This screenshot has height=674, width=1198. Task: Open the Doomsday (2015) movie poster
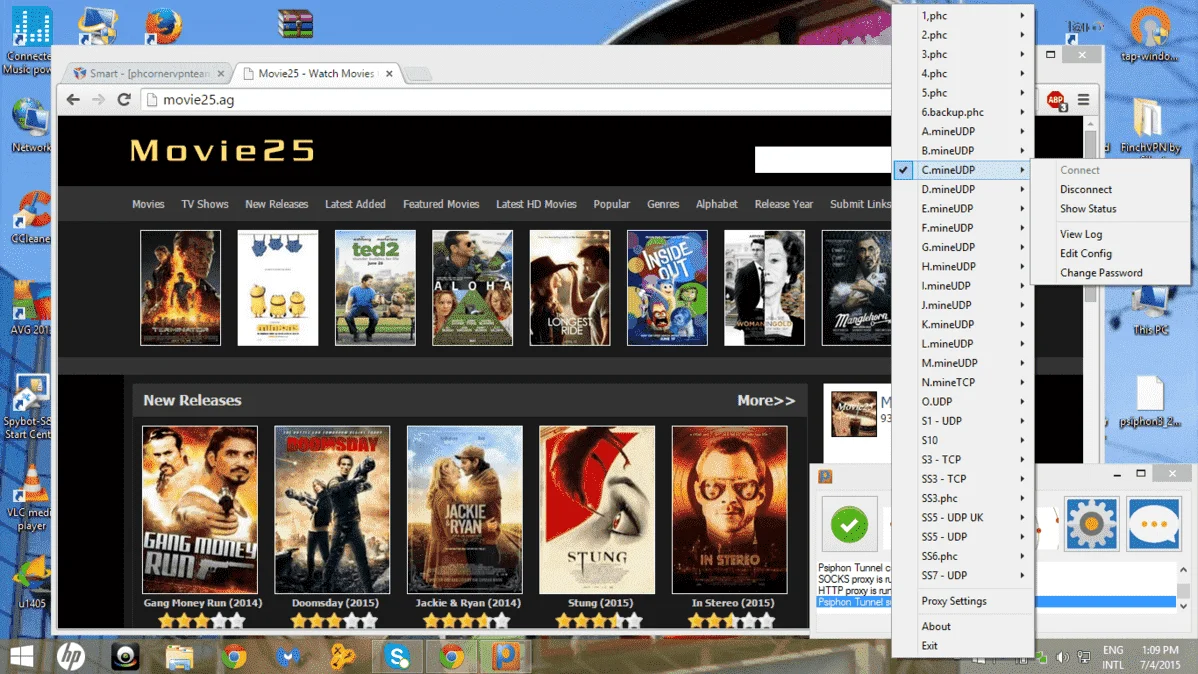point(332,510)
